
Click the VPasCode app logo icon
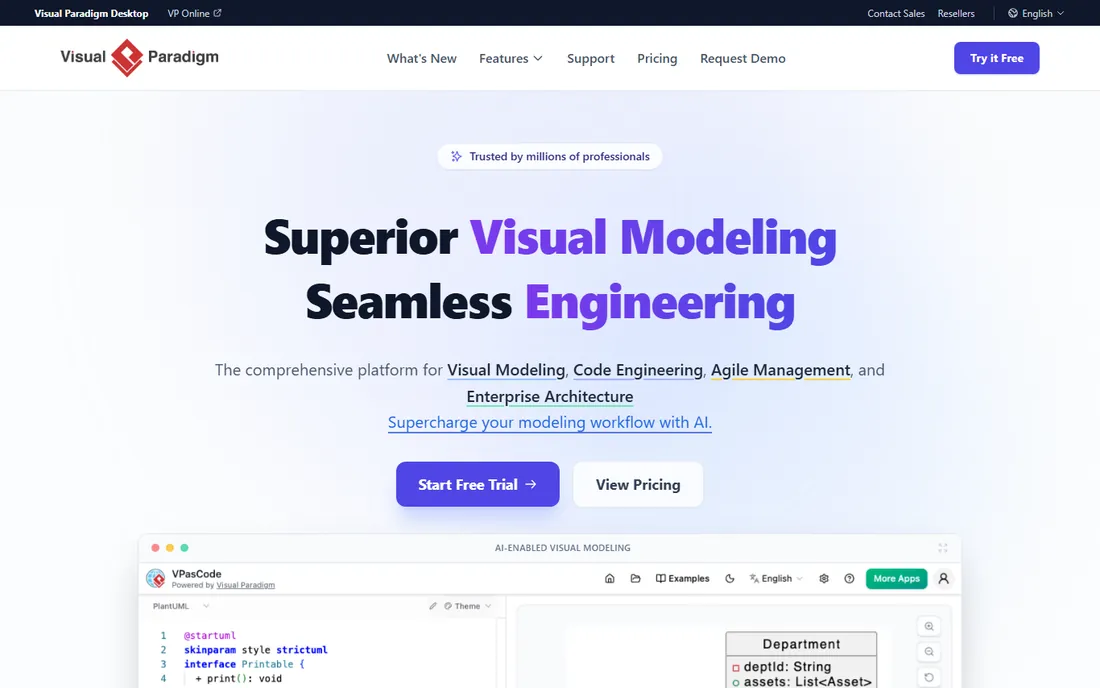156,579
